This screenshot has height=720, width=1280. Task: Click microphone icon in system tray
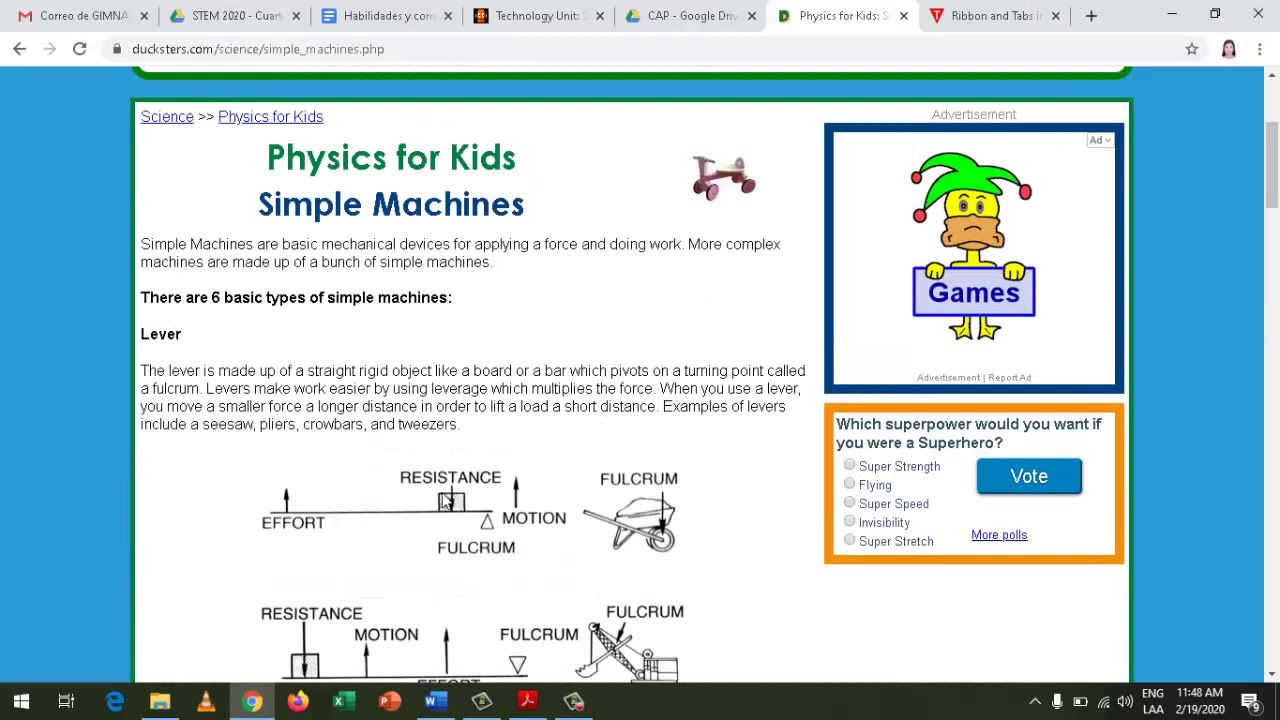[x=1057, y=702]
